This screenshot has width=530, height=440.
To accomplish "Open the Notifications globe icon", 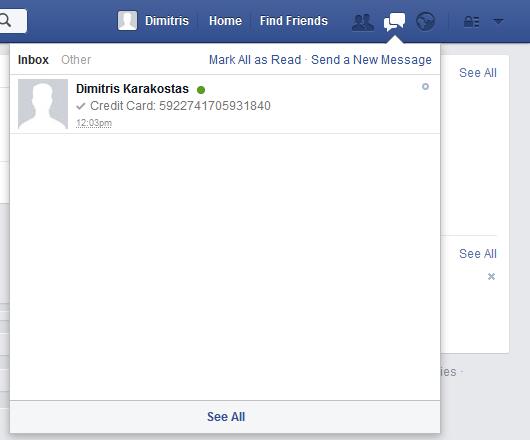I will 425,22.
